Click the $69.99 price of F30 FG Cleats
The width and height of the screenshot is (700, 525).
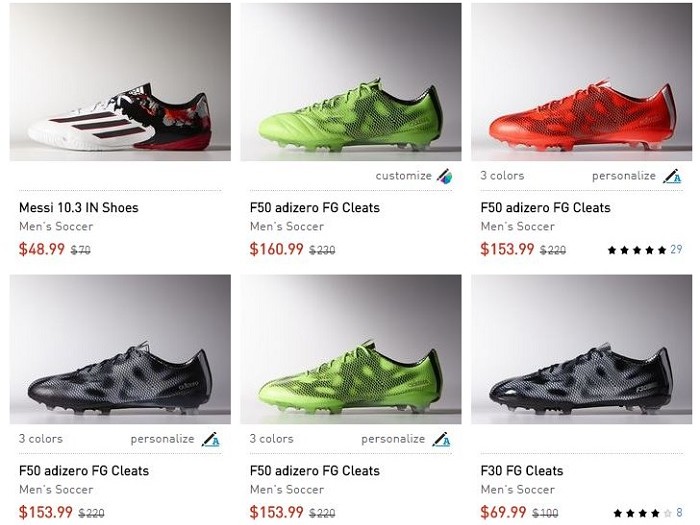[x=504, y=512]
